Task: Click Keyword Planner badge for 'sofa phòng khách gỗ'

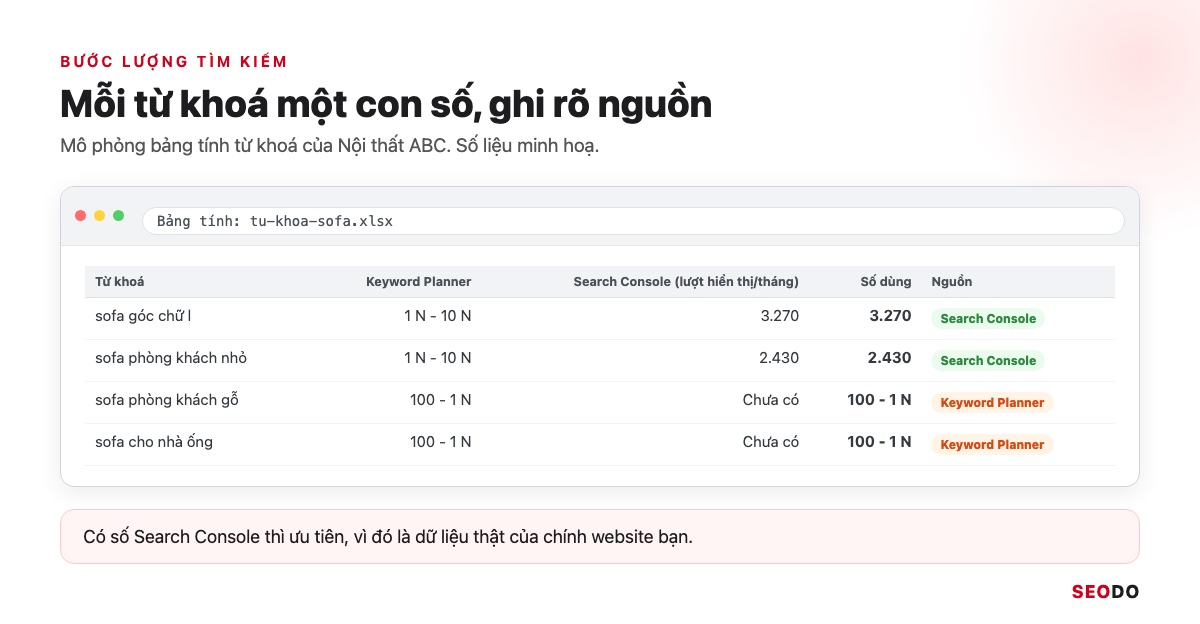Action: [992, 402]
